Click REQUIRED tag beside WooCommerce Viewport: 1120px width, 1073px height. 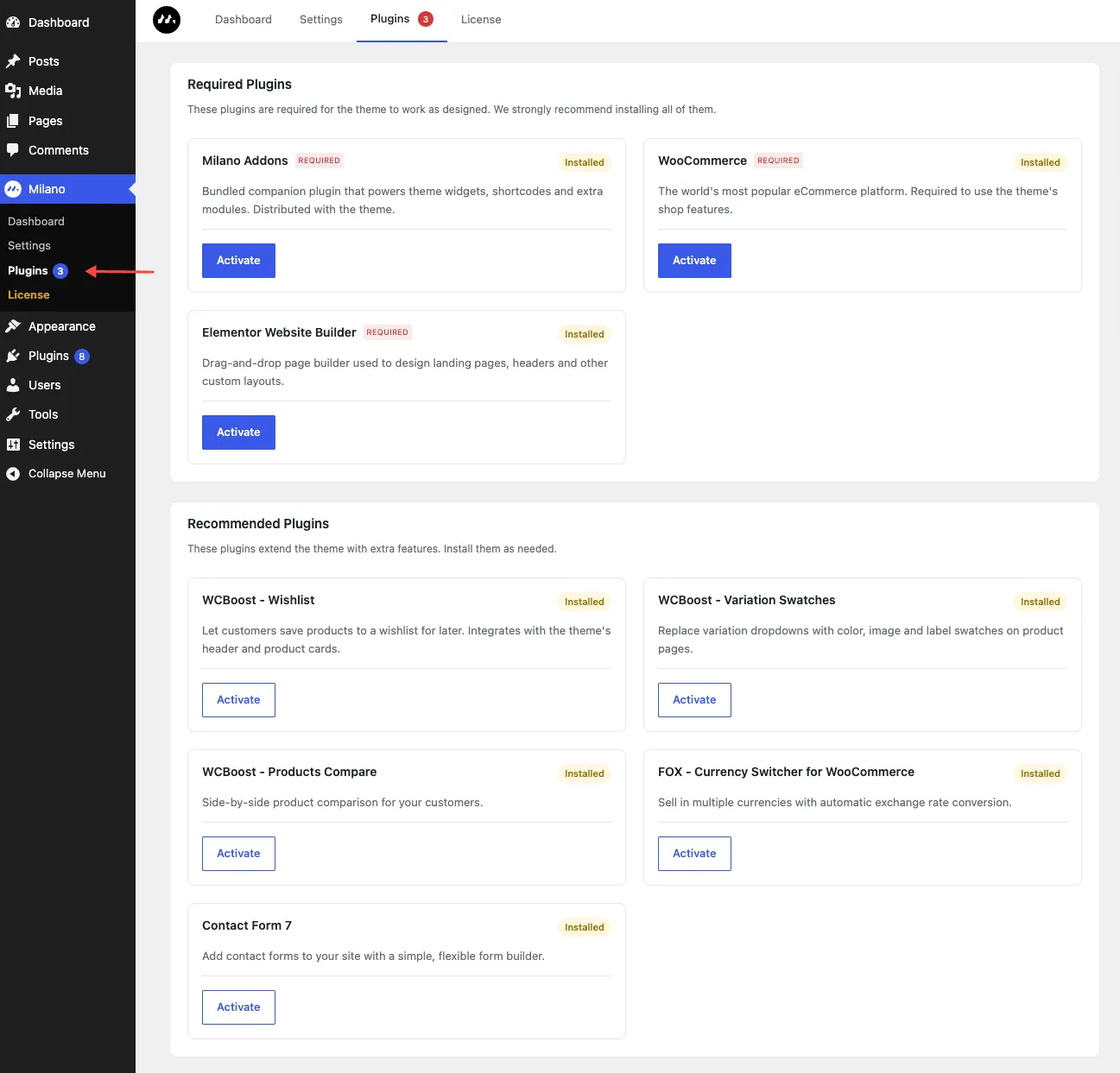point(779,161)
